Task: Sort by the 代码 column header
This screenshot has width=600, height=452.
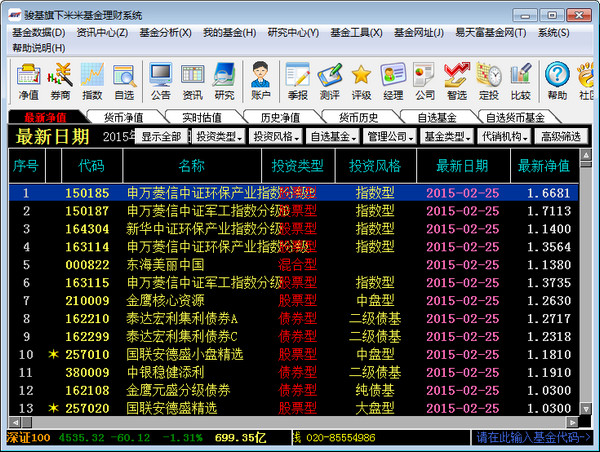Action: pos(91,166)
